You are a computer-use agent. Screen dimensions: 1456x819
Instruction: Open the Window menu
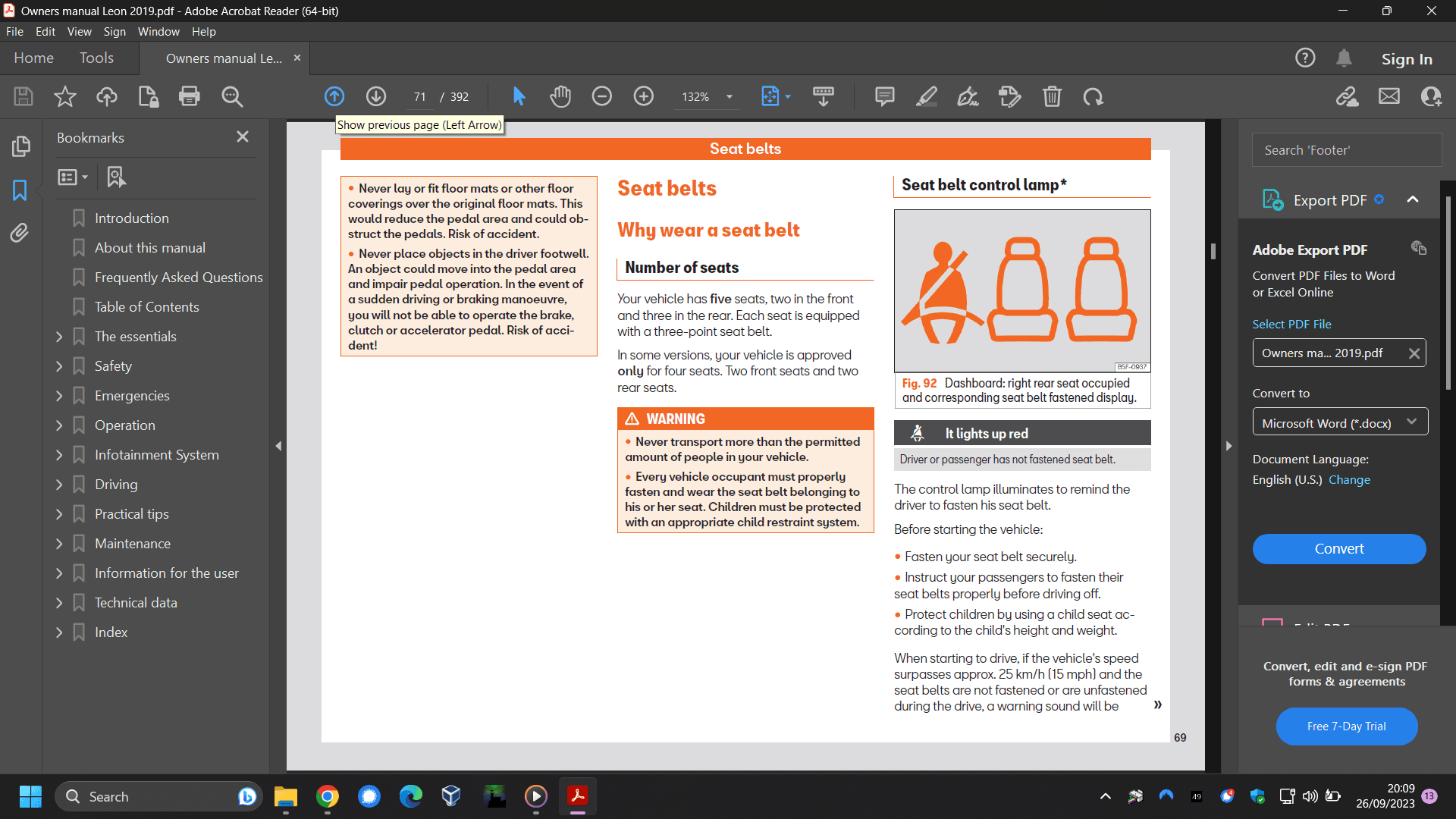[158, 31]
